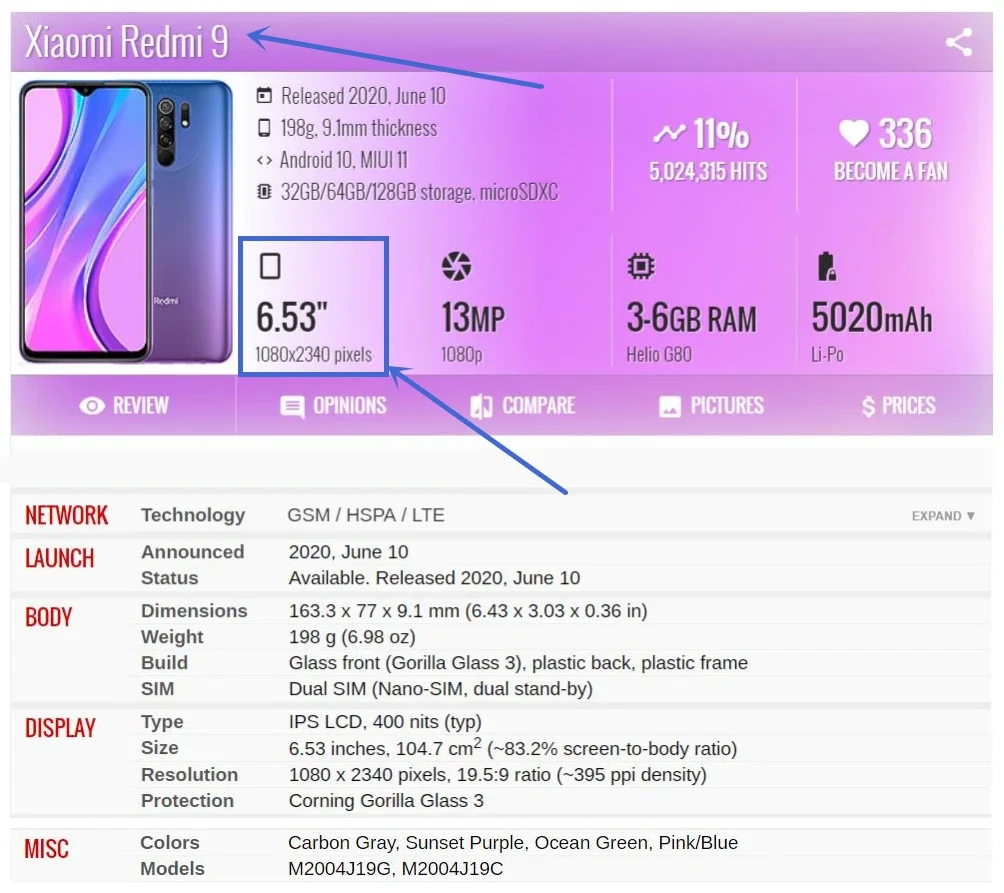Click the DISPLAY section heading
Image resolution: width=1004 pixels, height=893 pixels.
[x=60, y=728]
